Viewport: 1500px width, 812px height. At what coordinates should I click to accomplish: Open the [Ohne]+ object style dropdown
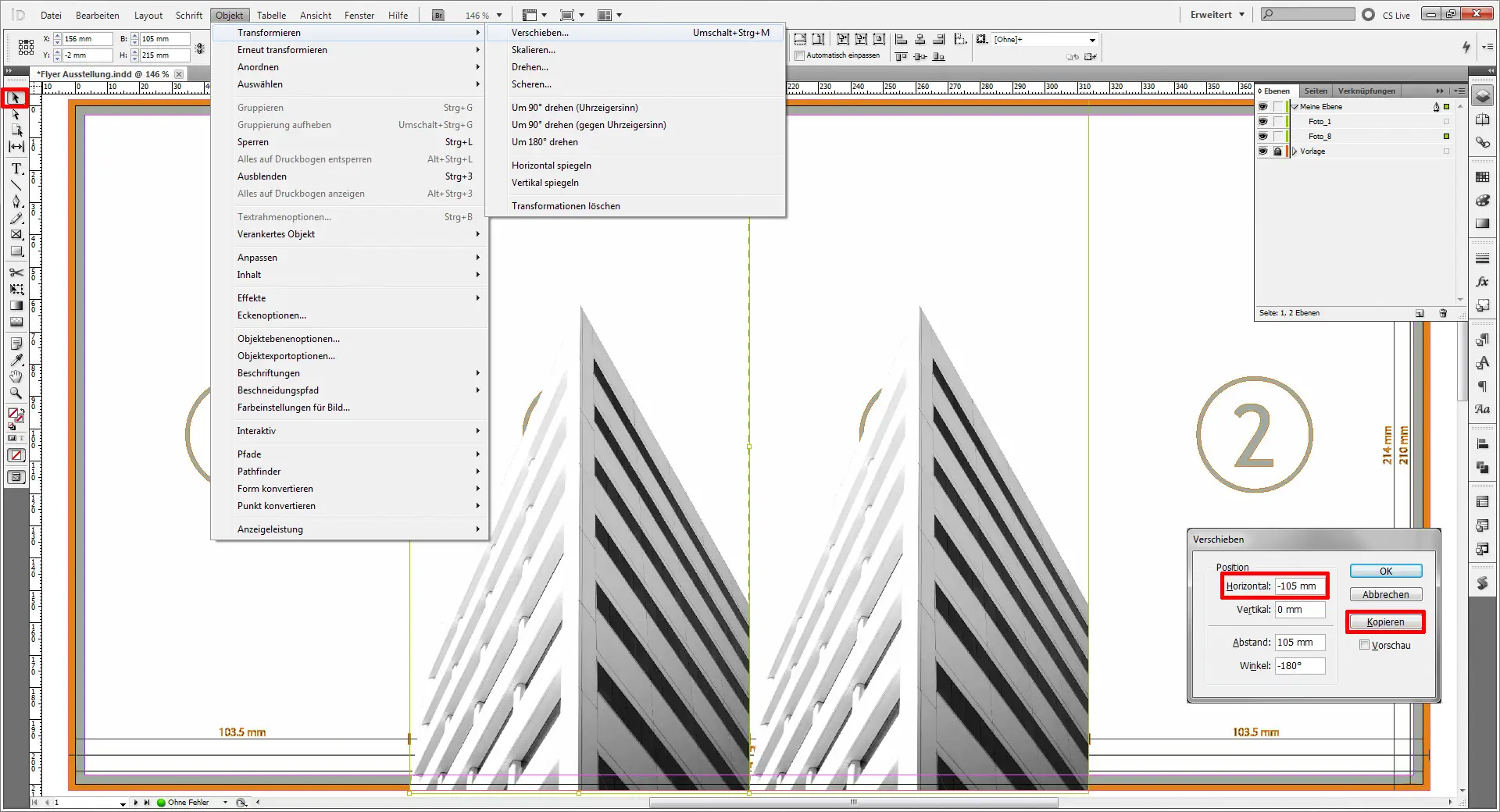(1092, 40)
